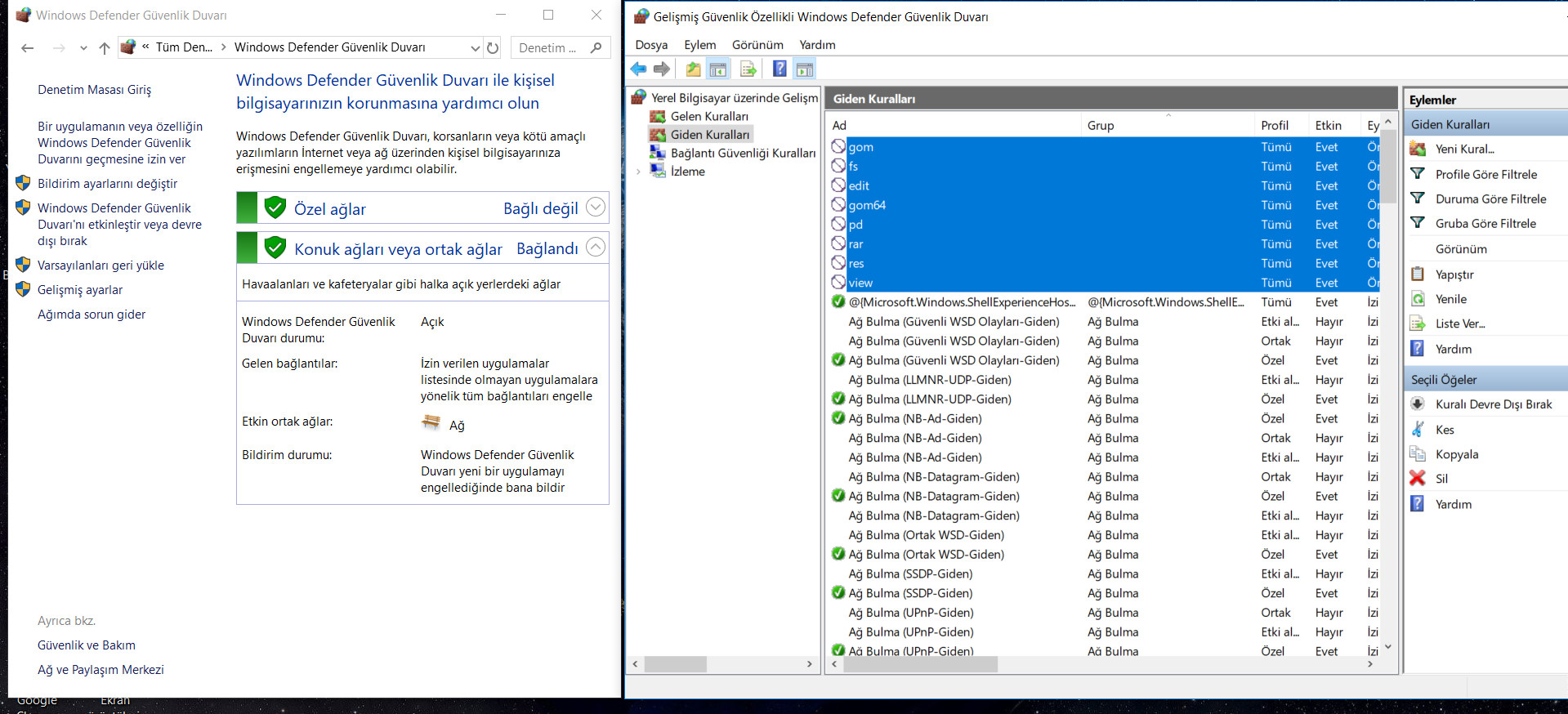Image resolution: width=1568 pixels, height=714 pixels.
Task: Open the Görünüm menu
Action: (x=757, y=45)
